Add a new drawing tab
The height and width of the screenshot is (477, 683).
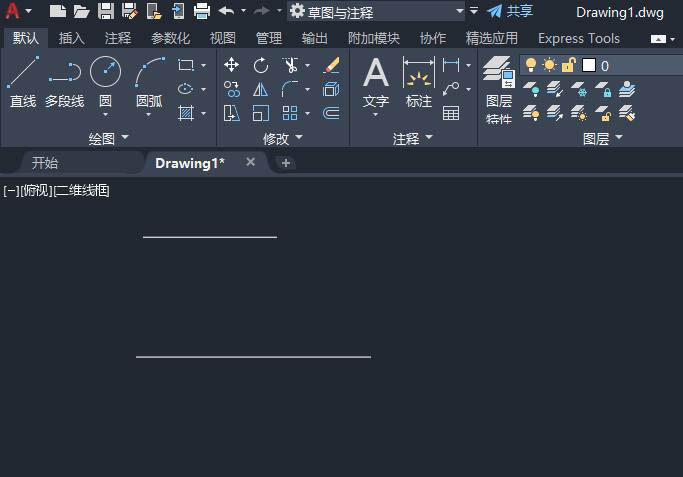coord(286,163)
